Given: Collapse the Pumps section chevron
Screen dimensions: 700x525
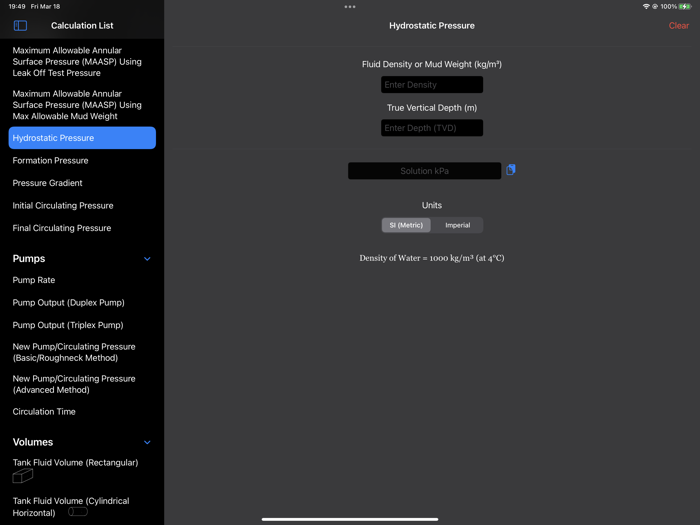Looking at the screenshot, I should [147, 259].
